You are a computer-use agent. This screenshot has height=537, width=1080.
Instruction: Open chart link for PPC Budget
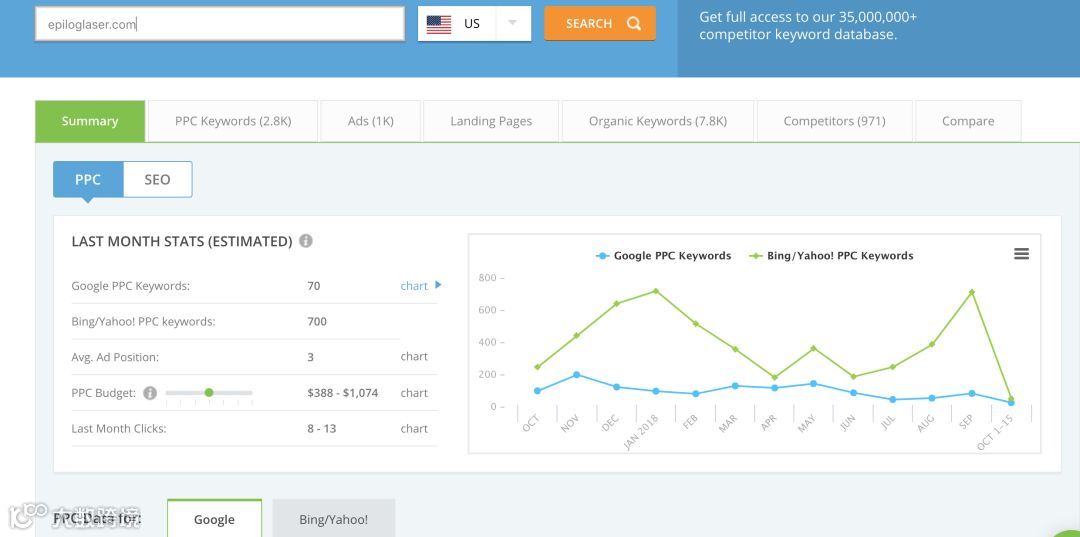pos(414,393)
